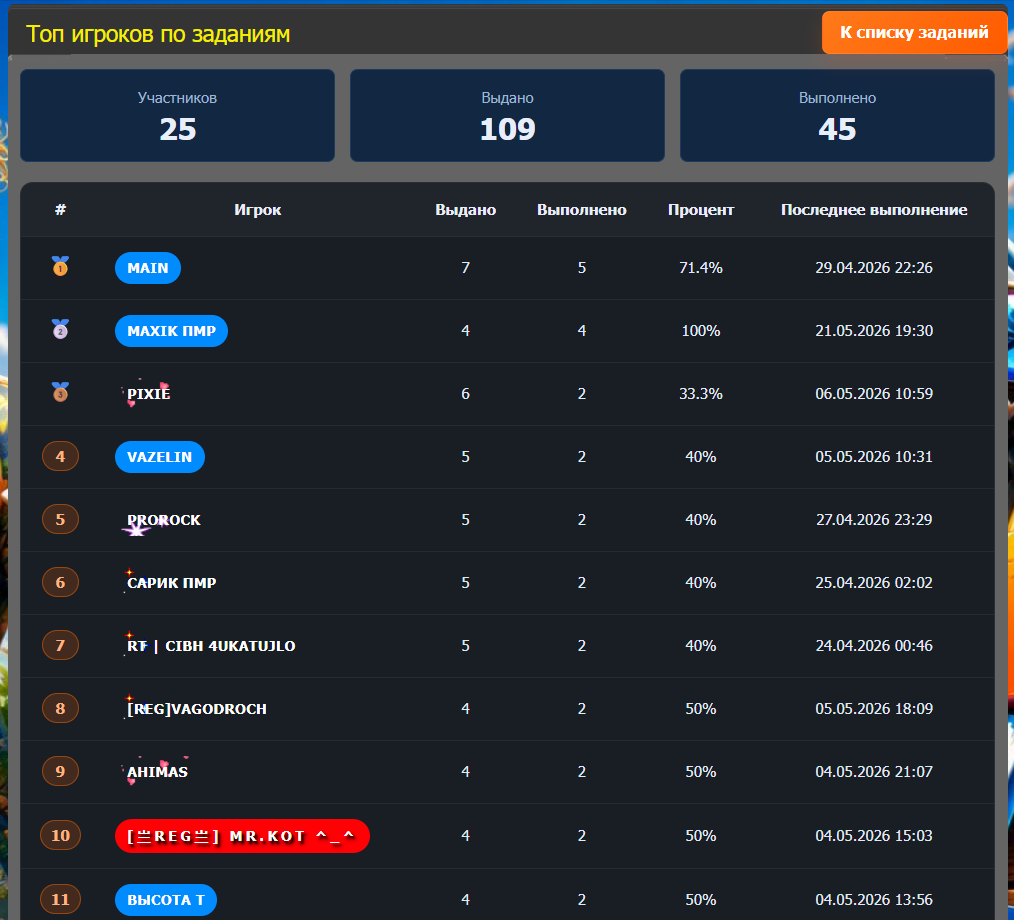Image resolution: width=1014 pixels, height=920 pixels.
Task: Open player AHIMAS name
Action: click(157, 772)
